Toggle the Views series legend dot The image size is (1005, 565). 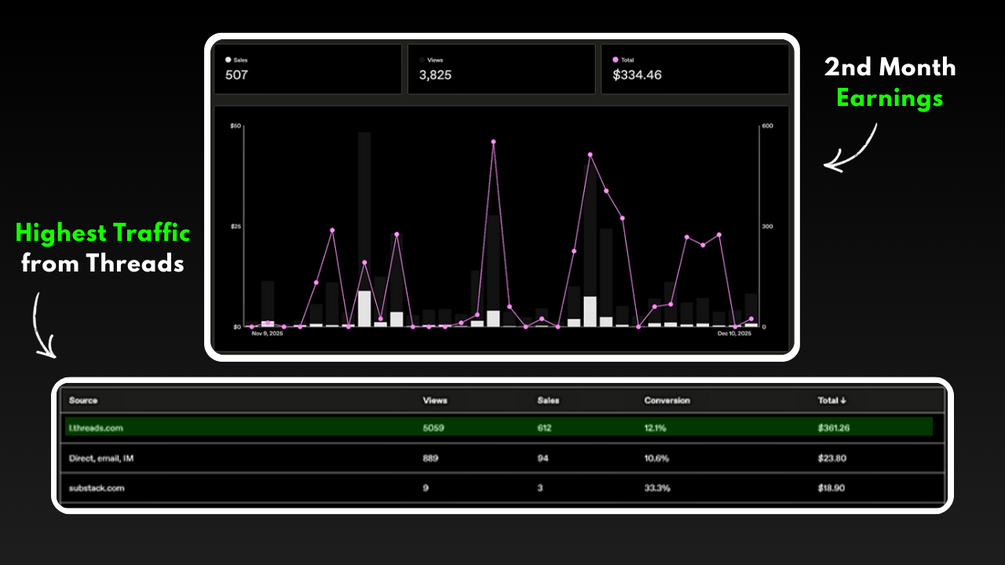pyautogui.click(x=422, y=60)
